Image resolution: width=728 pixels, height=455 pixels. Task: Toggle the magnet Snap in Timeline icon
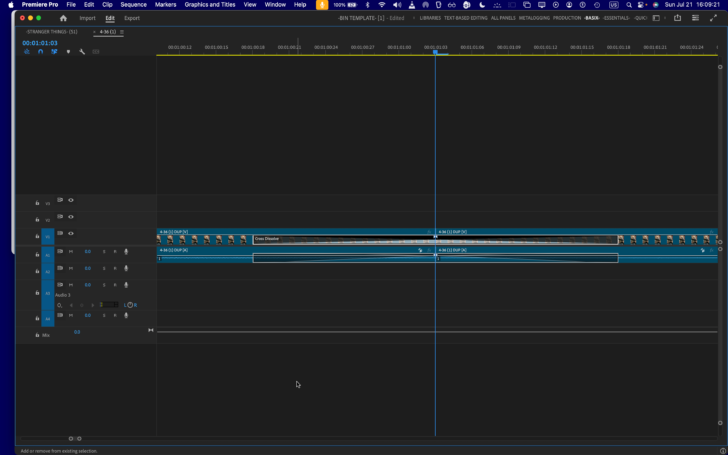point(40,51)
